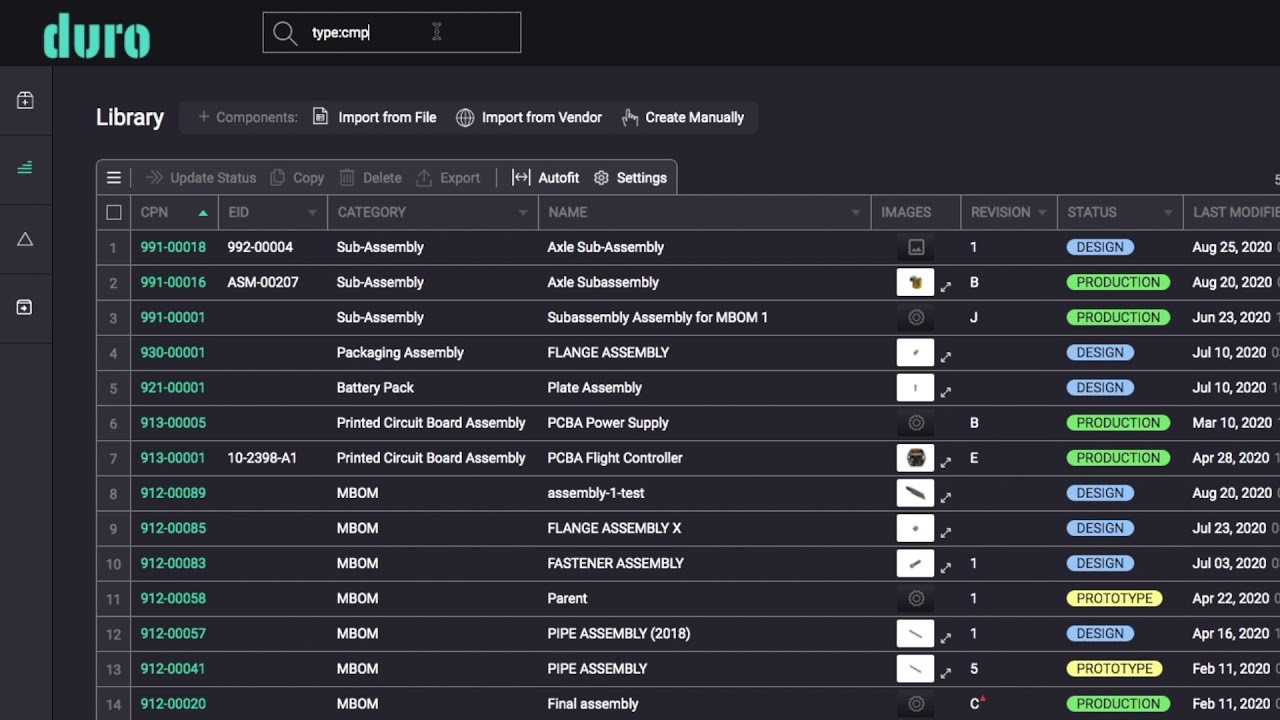Open the STATUS column dropdown arrow
Screen dimensions: 1280x720
(x=1166, y=212)
